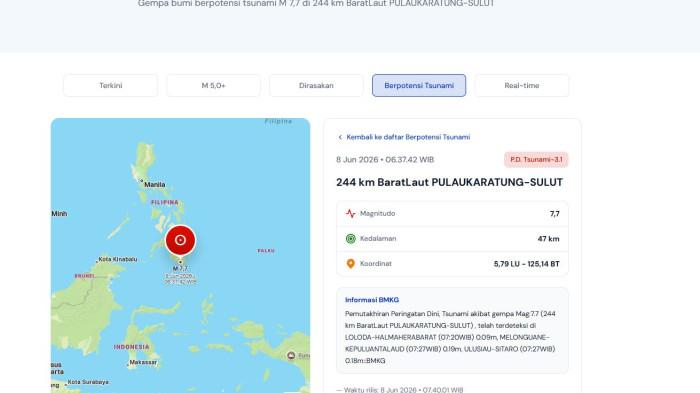Click the Magnitudo pulse icon
This screenshot has width=700, height=393.
(x=350, y=213)
